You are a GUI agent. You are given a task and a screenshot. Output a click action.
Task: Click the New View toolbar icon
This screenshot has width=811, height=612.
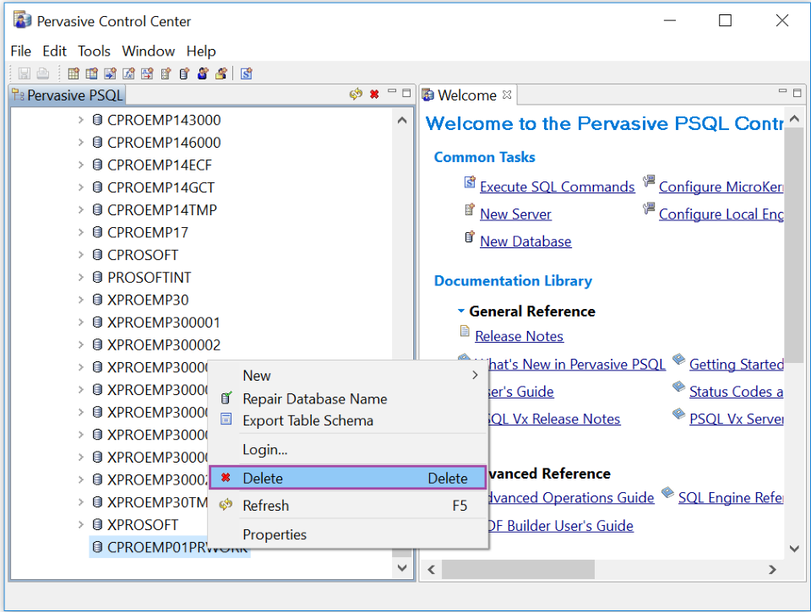[x=92, y=73]
